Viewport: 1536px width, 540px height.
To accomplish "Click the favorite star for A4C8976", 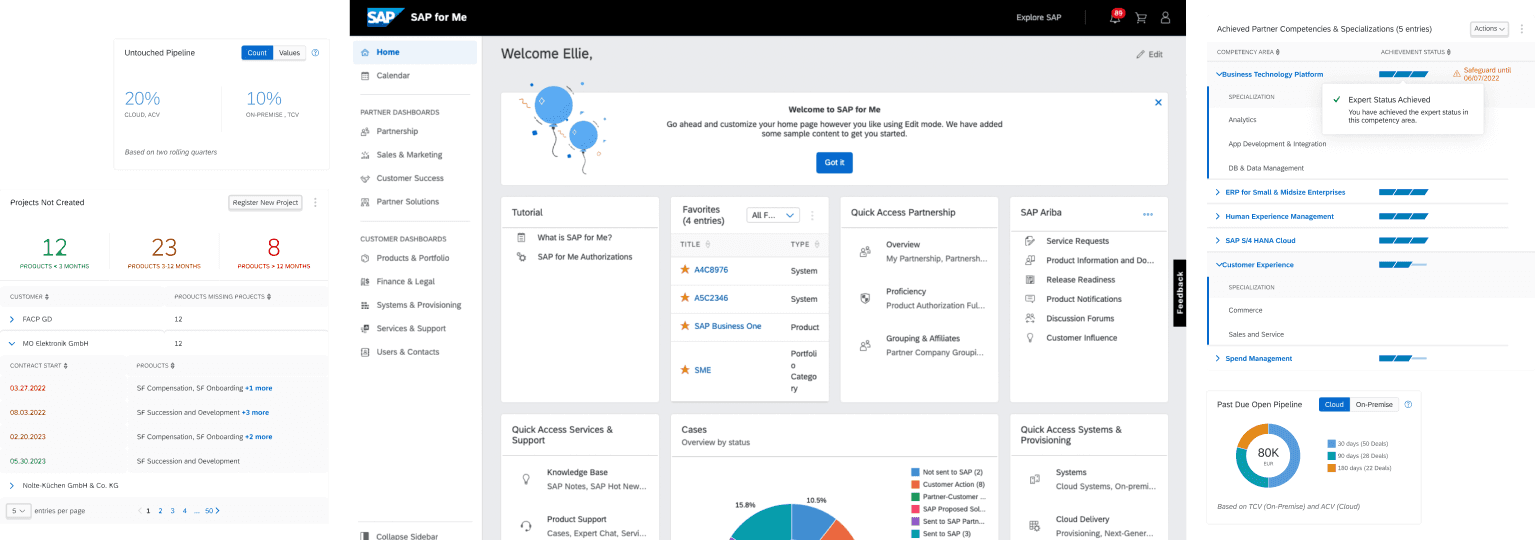I will (x=685, y=270).
